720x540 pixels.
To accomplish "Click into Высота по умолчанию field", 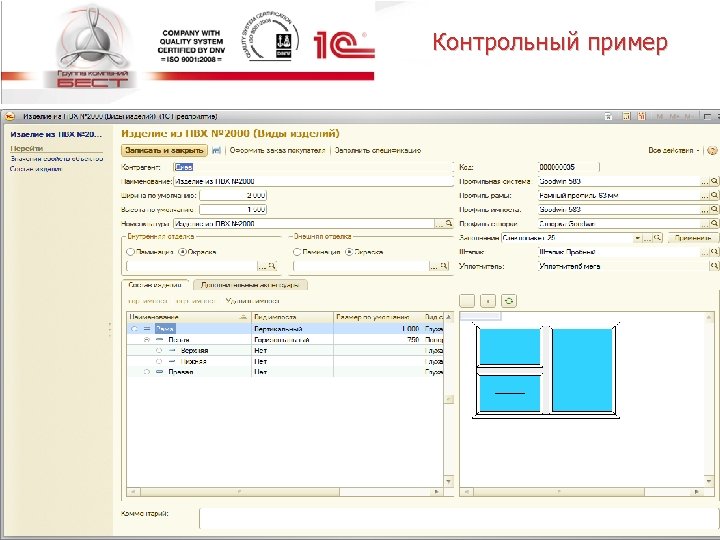I will tap(233, 209).
